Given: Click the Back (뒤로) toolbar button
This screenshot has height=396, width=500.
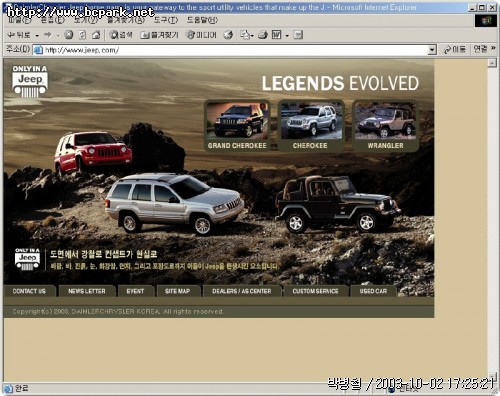Looking at the screenshot, I should pos(19,35).
